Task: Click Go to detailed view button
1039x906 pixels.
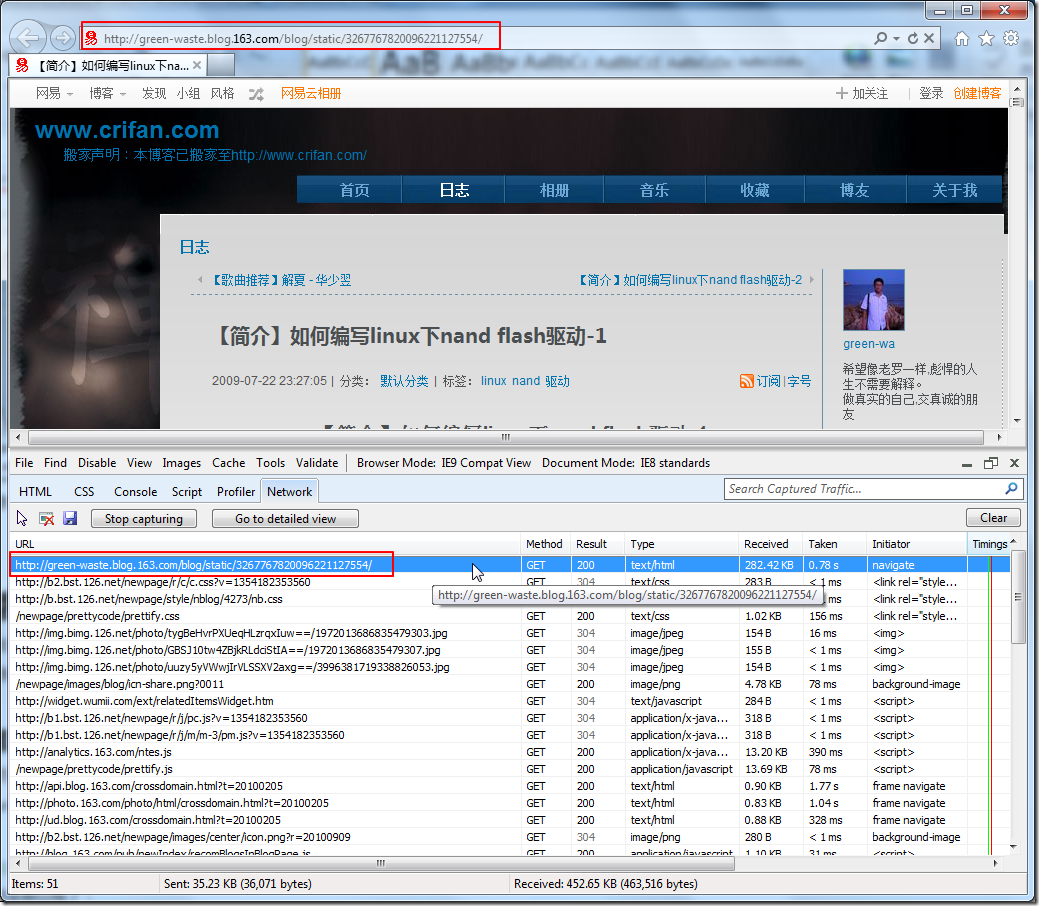Action: tap(286, 518)
